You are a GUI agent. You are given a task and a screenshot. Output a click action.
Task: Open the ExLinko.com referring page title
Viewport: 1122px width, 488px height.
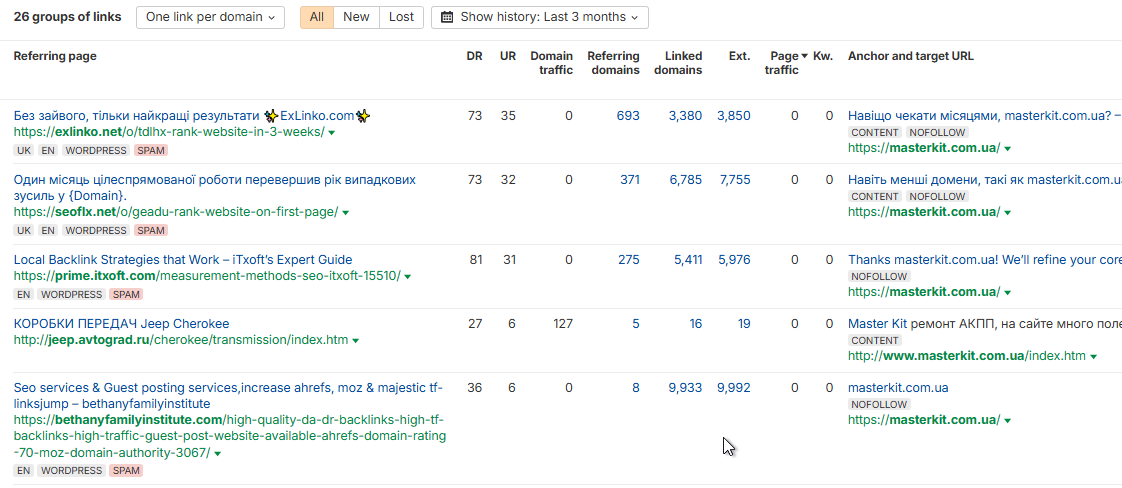click(x=192, y=116)
